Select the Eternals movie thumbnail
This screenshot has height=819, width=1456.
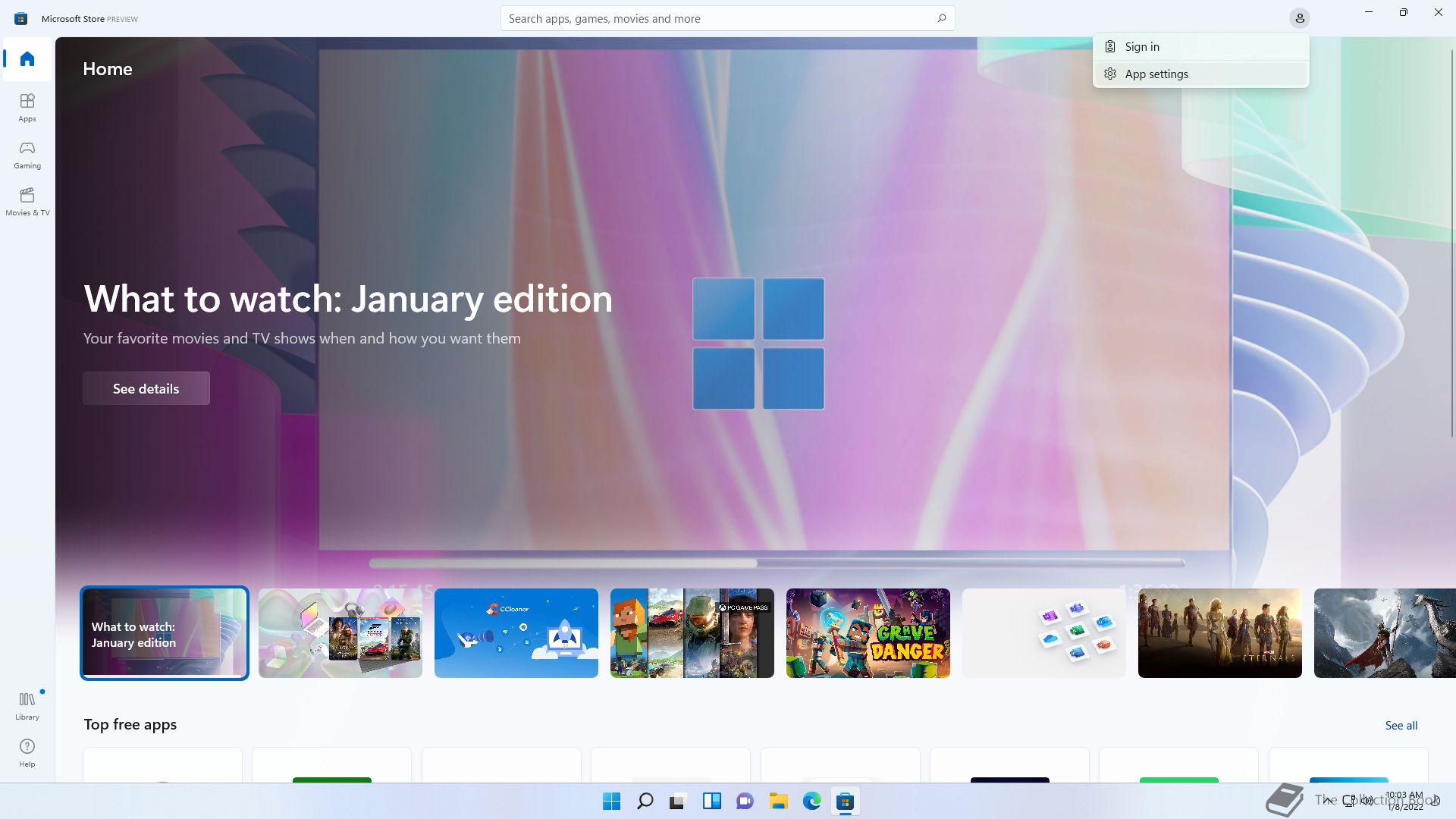[x=1220, y=633]
